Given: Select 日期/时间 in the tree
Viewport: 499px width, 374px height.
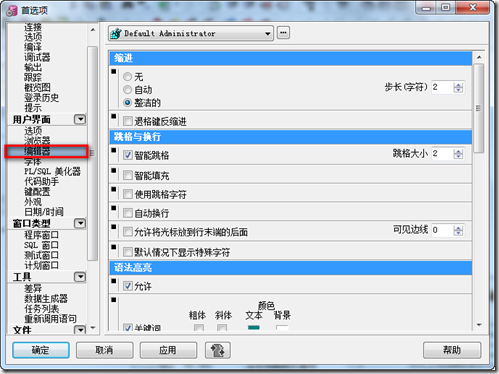Looking at the screenshot, I should (x=44, y=212).
